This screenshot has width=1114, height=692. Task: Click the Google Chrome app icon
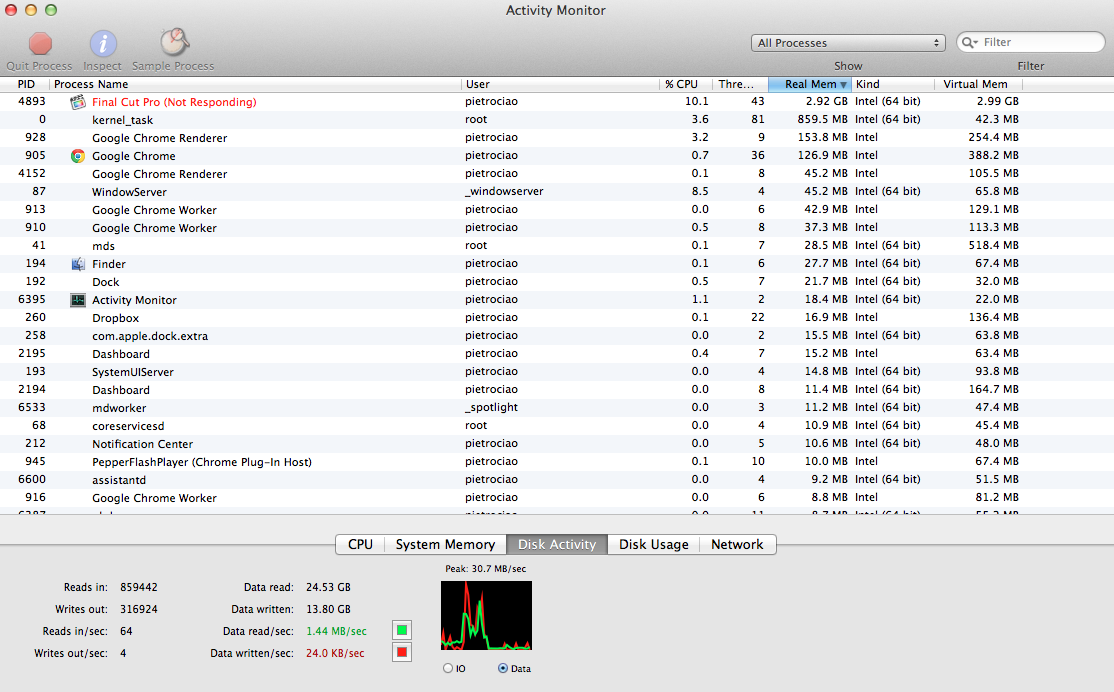coord(77,156)
